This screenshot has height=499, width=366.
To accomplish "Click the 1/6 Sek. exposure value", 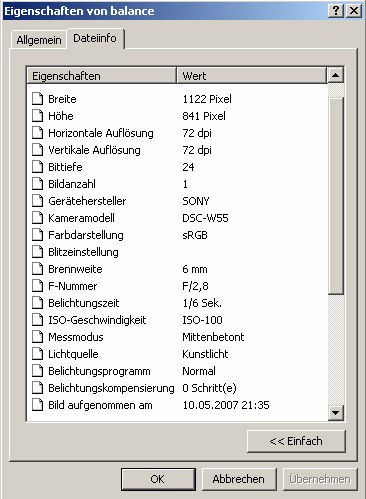I will coord(202,303).
